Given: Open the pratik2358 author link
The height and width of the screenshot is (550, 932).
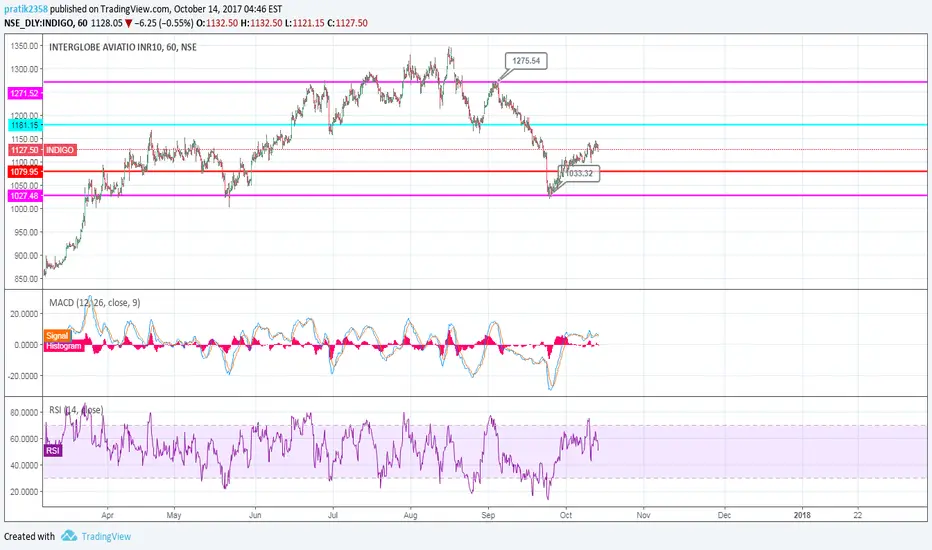Looking at the screenshot, I should pos(26,9).
